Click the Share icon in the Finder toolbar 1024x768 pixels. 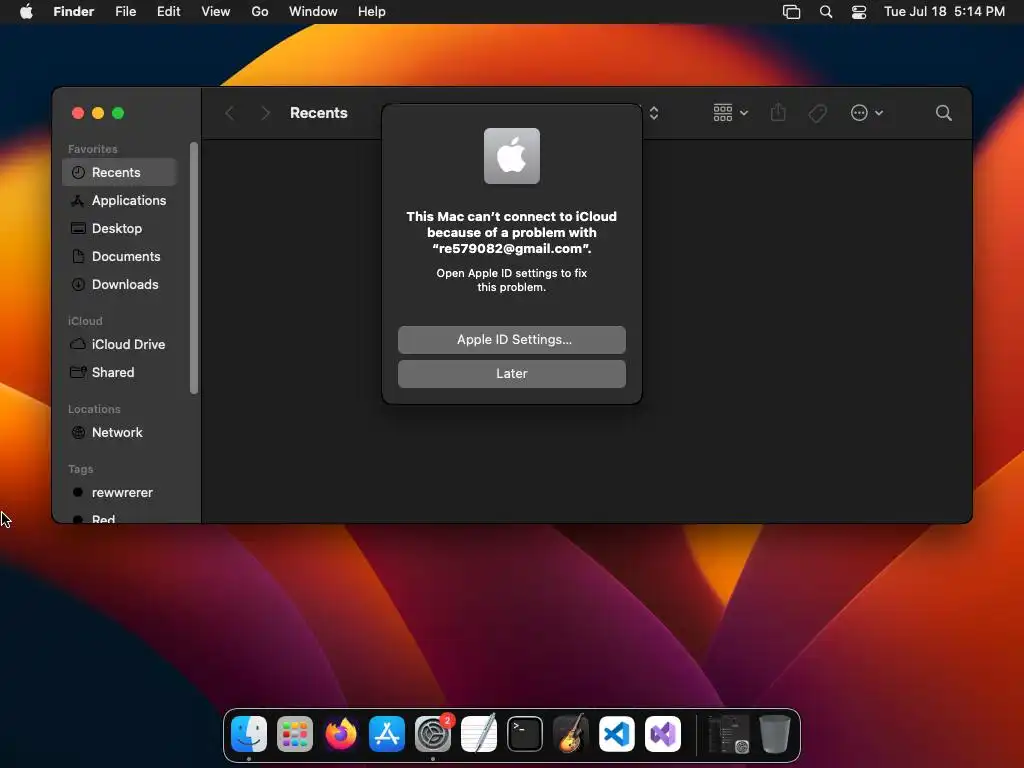pos(778,112)
